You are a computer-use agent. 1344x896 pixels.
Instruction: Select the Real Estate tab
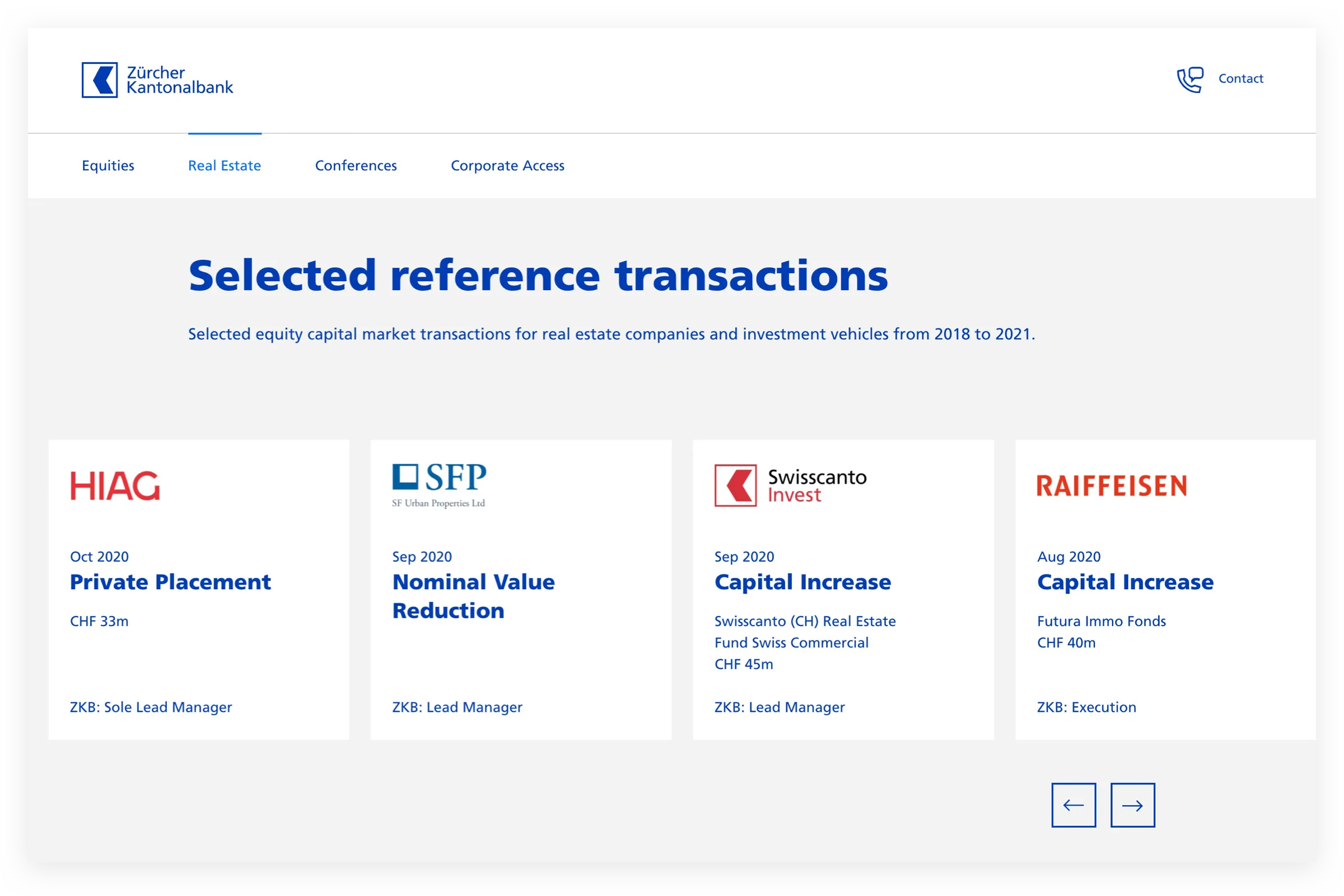tap(225, 166)
